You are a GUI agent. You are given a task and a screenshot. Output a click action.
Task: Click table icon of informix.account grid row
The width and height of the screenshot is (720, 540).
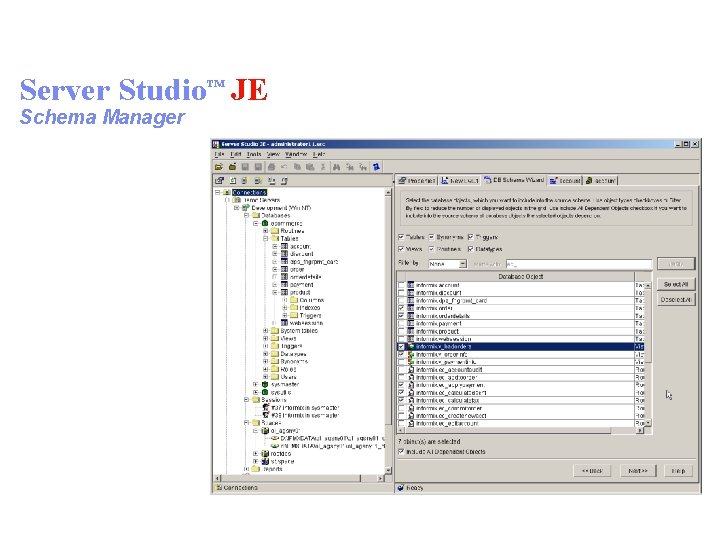pyautogui.click(x=411, y=285)
